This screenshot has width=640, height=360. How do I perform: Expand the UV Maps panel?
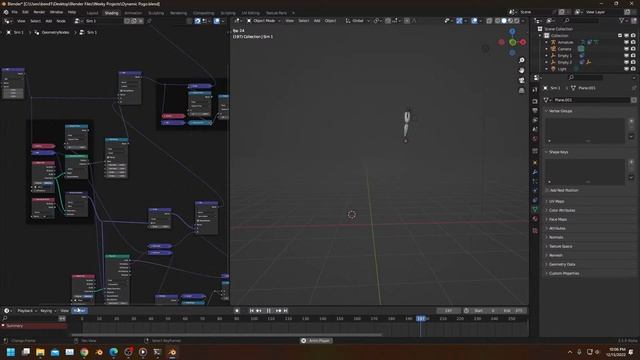[x=556, y=201]
